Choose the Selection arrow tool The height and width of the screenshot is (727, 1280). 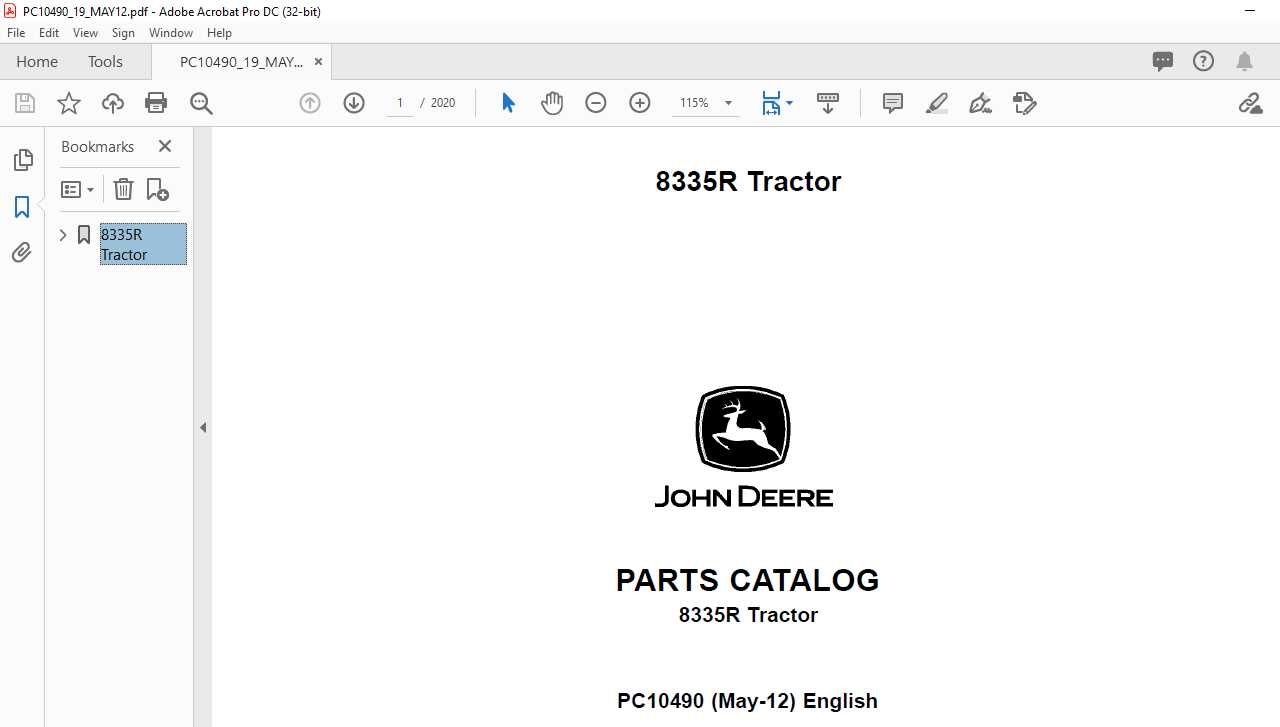508,103
